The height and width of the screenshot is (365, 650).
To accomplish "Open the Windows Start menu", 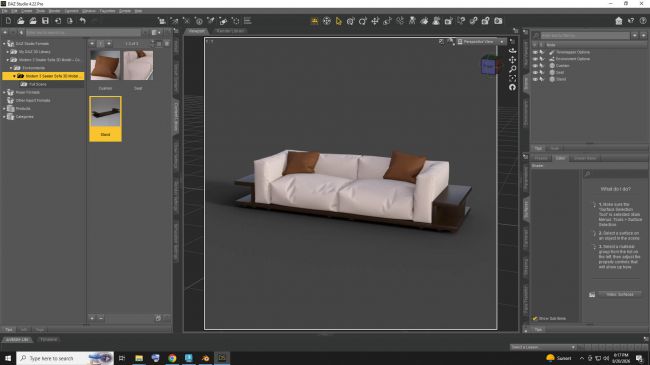I will pyautogui.click(x=8, y=358).
